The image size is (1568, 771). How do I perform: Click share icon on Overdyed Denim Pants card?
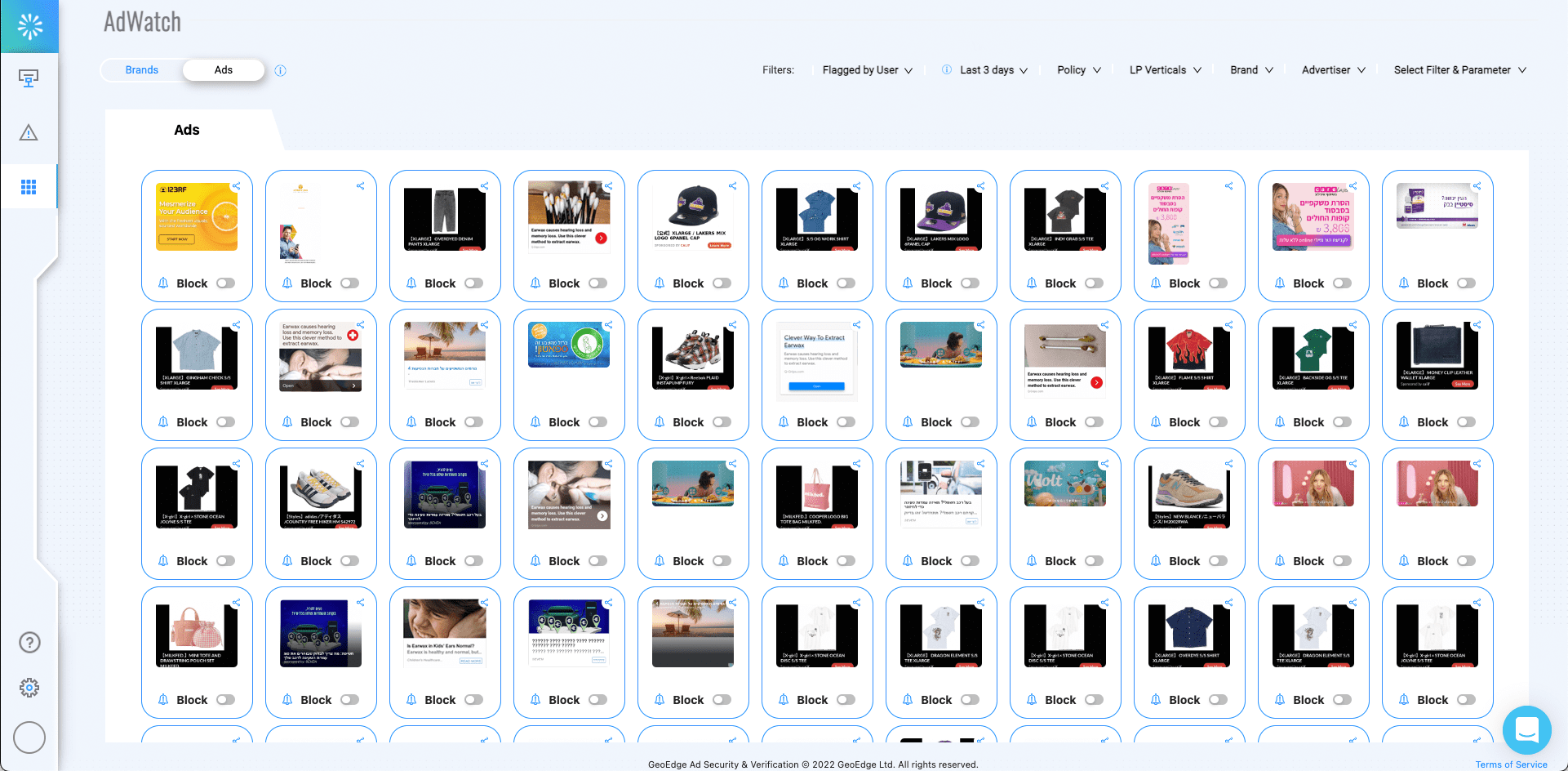484,186
